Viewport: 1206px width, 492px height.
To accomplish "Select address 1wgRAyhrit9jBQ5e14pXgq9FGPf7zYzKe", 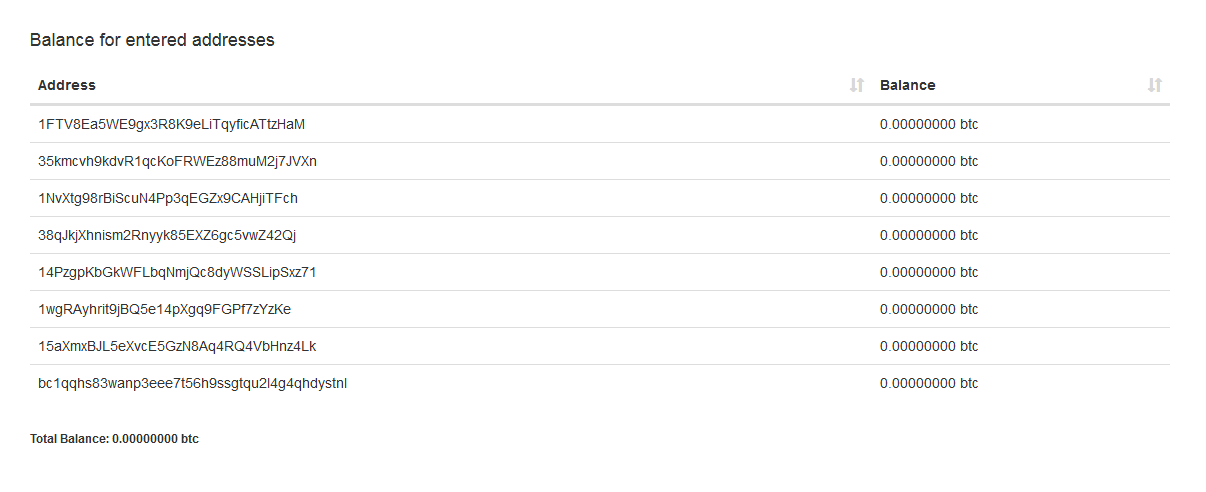I will tap(164, 309).
